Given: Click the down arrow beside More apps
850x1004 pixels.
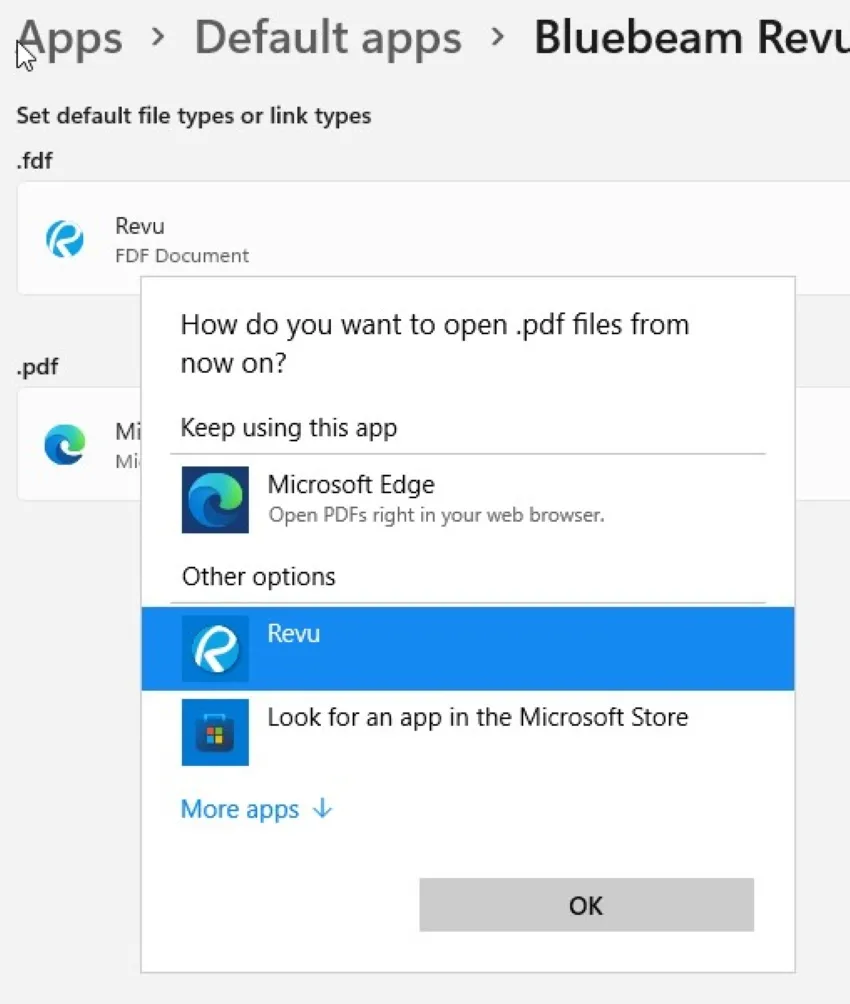Looking at the screenshot, I should tap(322, 809).
